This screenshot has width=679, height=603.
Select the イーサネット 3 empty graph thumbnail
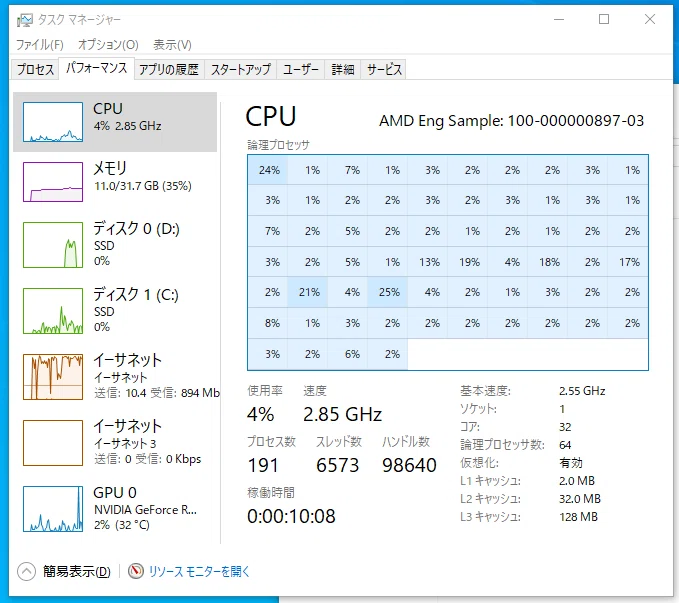click(53, 443)
